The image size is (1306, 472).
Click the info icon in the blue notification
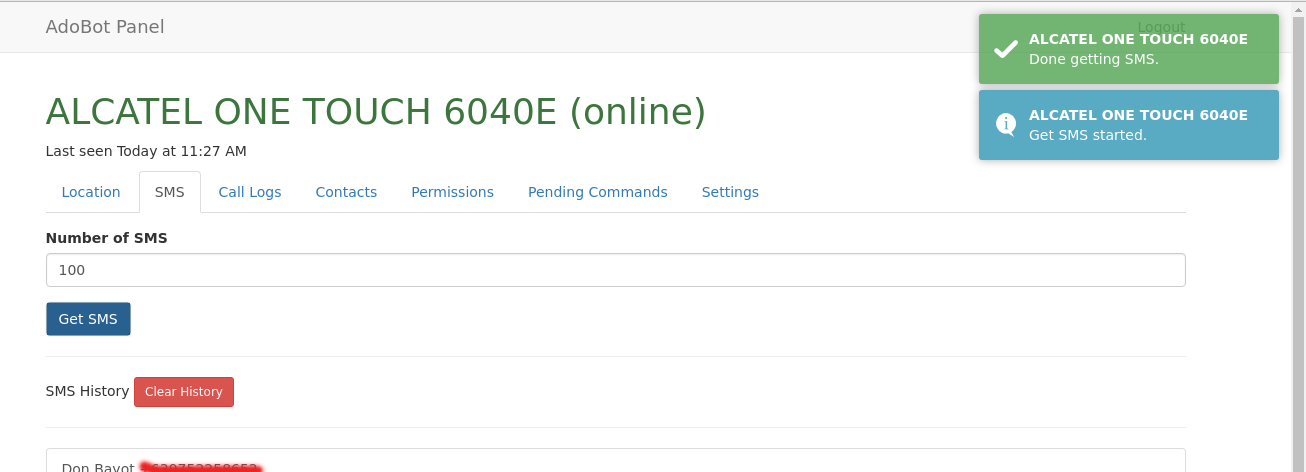[1006, 125]
